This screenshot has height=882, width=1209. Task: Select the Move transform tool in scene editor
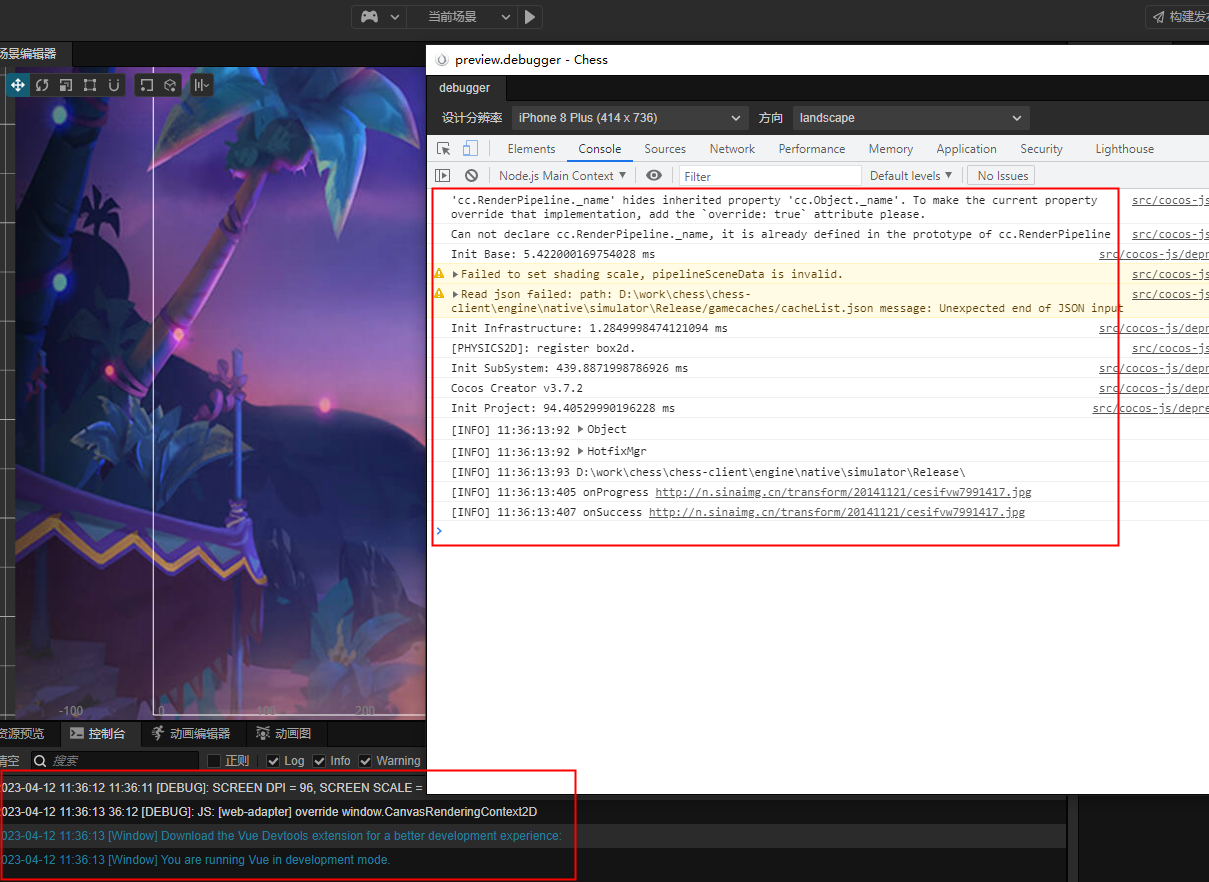(x=18, y=85)
